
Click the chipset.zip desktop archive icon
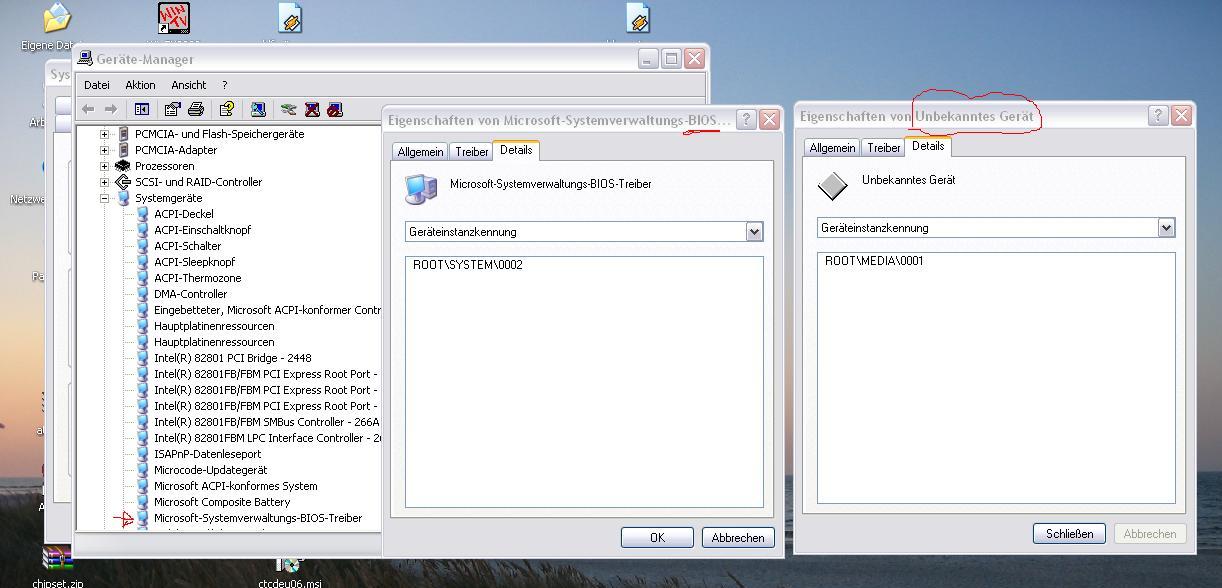(x=57, y=558)
